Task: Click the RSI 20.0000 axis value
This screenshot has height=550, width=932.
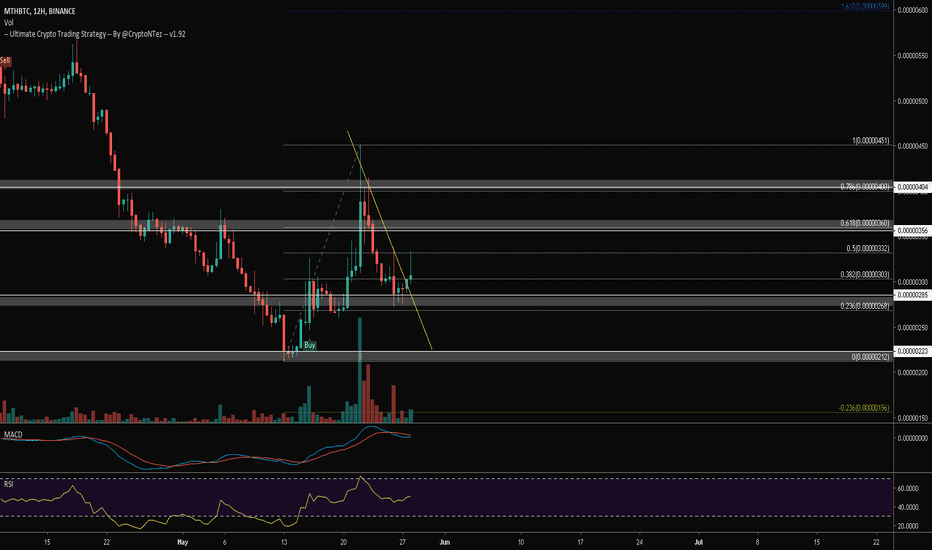Action: coord(908,526)
